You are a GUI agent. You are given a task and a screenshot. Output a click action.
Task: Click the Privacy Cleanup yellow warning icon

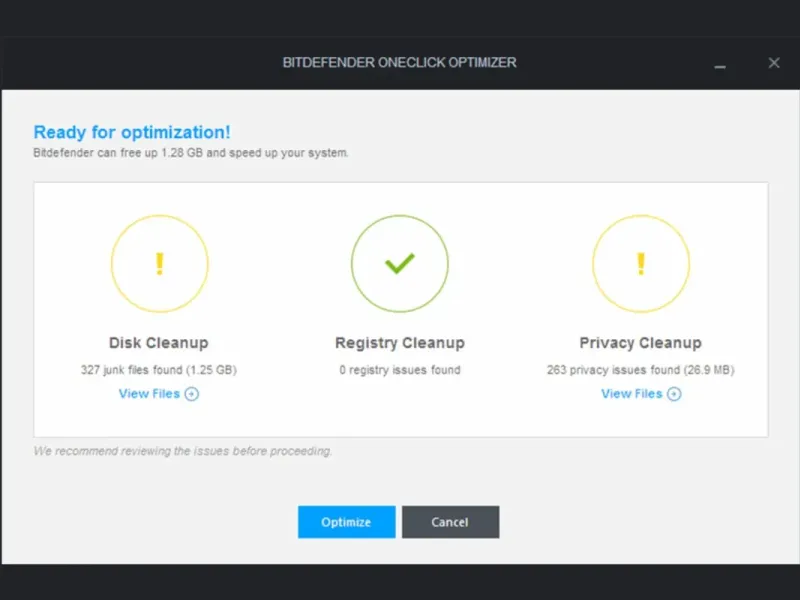[641, 264]
